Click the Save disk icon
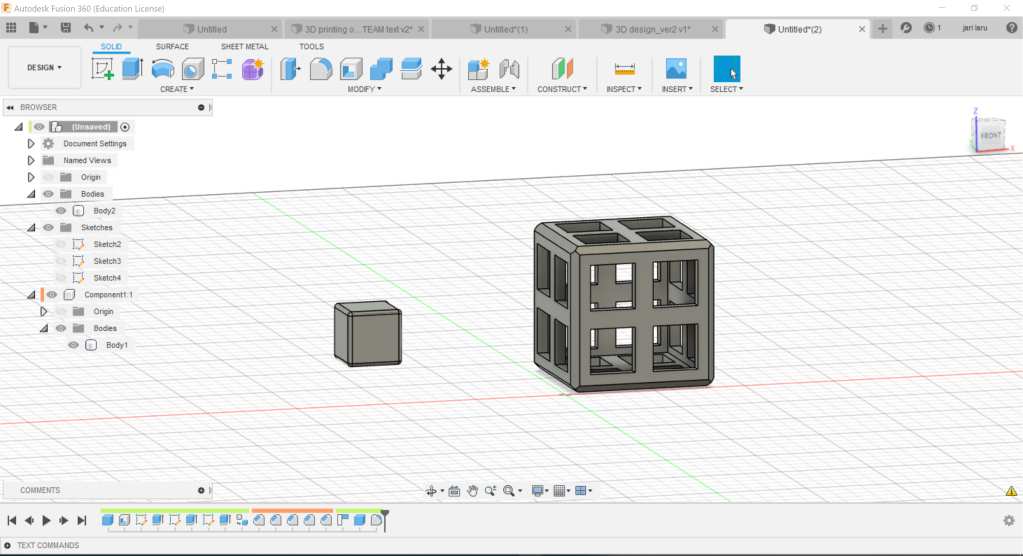Image resolution: width=1023 pixels, height=556 pixels. (x=66, y=28)
